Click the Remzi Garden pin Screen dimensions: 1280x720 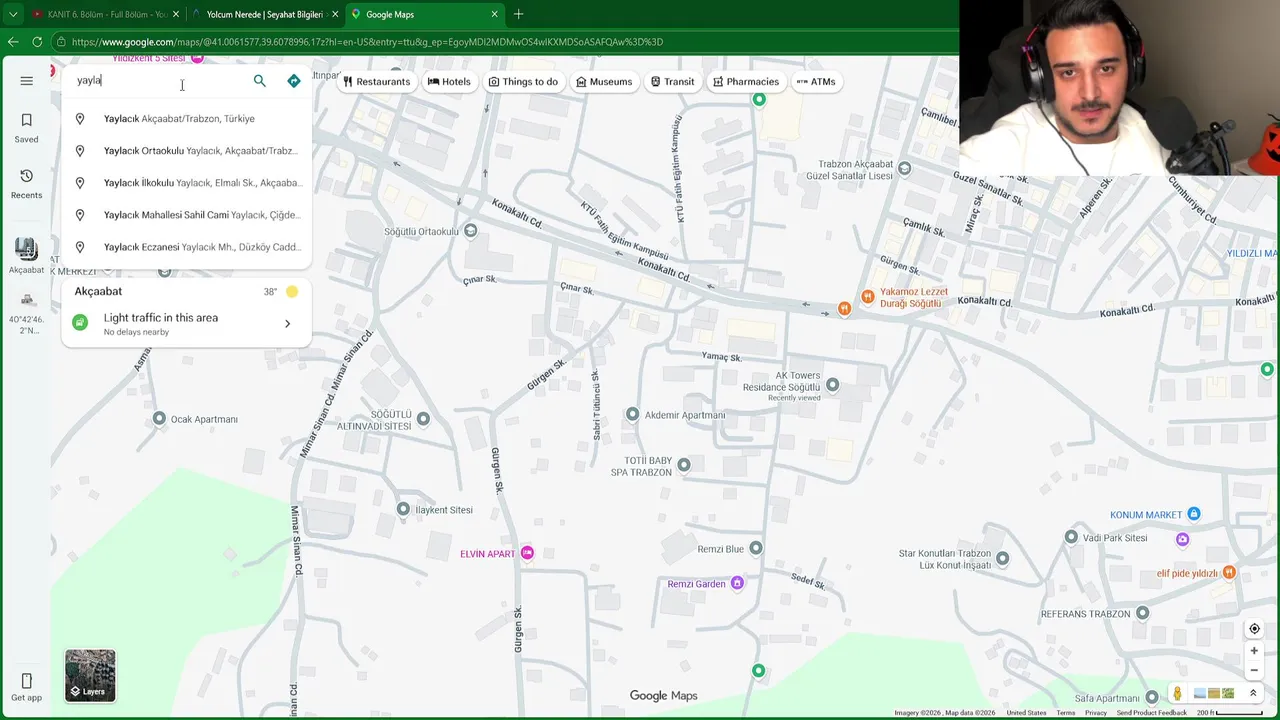point(737,583)
